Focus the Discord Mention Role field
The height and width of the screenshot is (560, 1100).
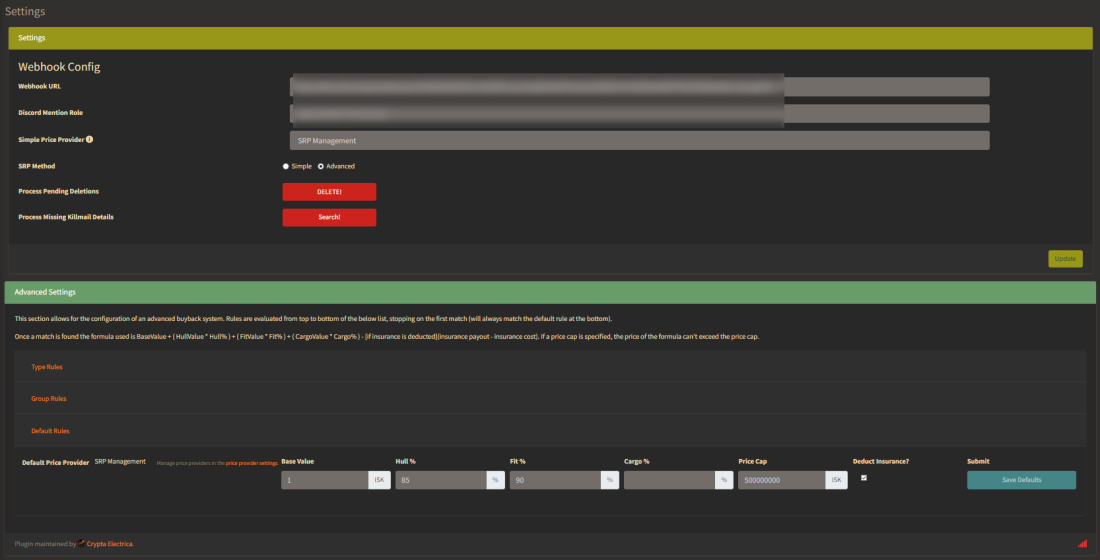point(639,114)
